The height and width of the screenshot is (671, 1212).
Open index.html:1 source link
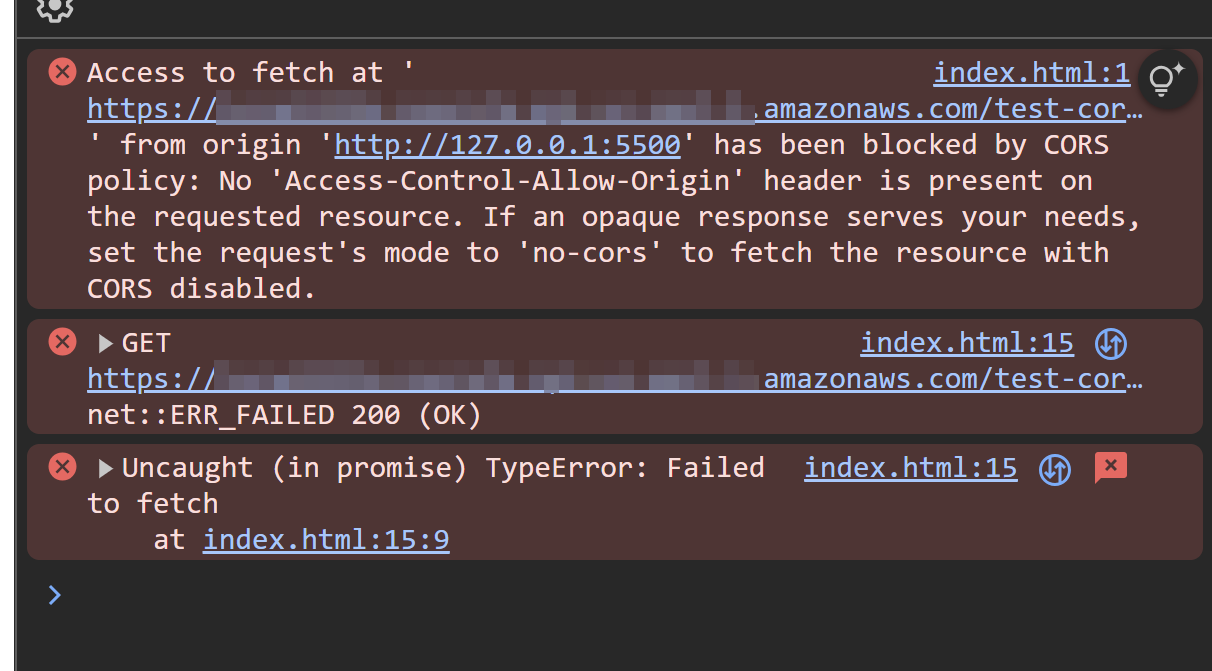coord(1031,73)
